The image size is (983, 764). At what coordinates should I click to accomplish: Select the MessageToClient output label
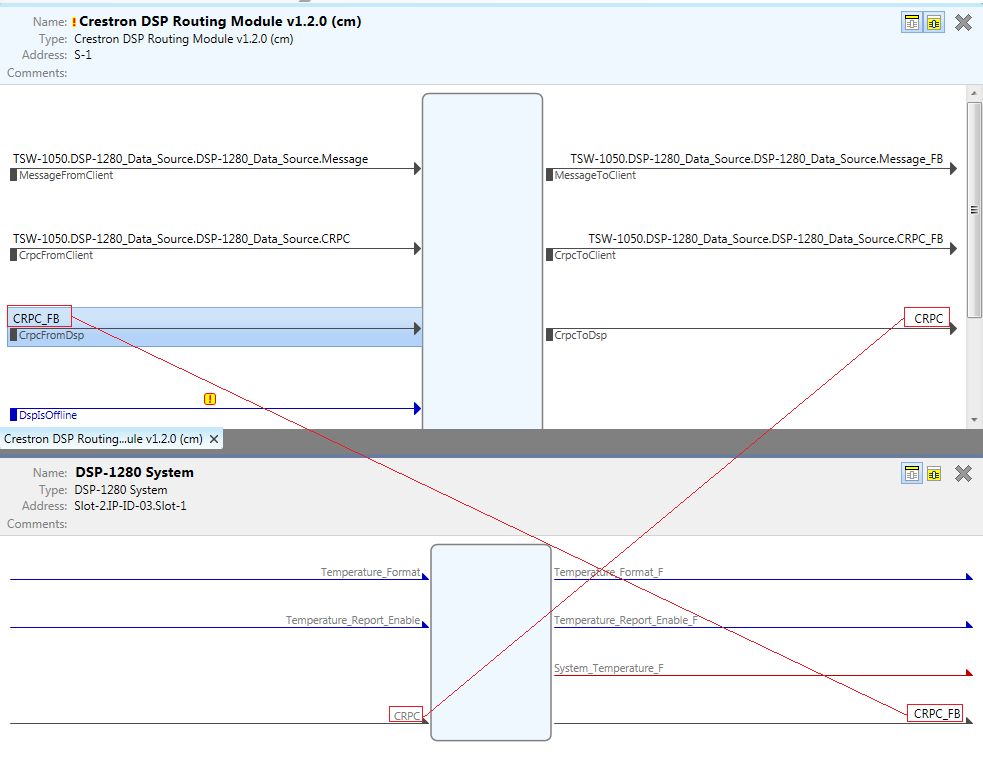pyautogui.click(x=595, y=175)
